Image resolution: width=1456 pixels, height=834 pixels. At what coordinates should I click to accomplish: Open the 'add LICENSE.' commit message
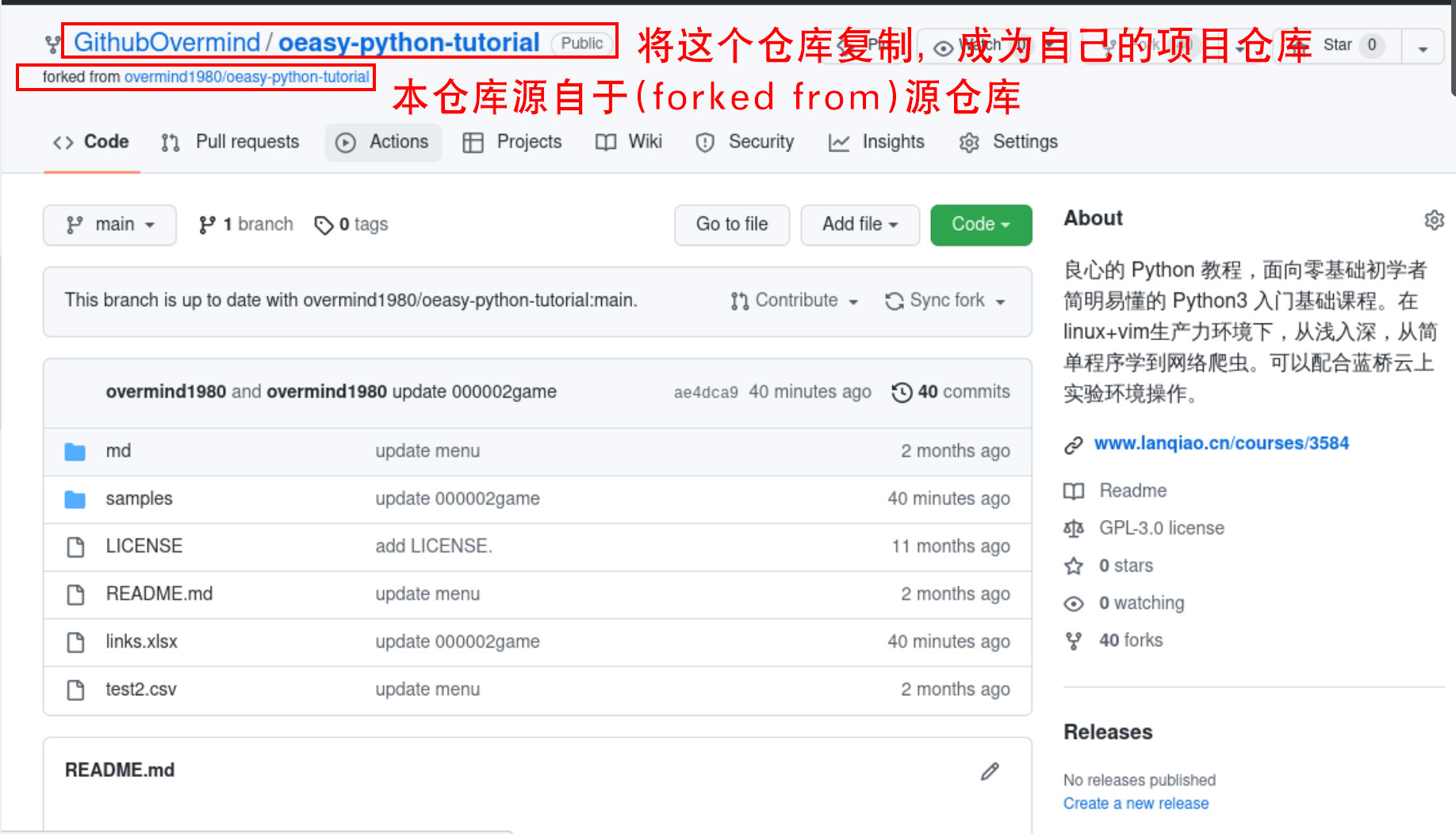pos(434,546)
